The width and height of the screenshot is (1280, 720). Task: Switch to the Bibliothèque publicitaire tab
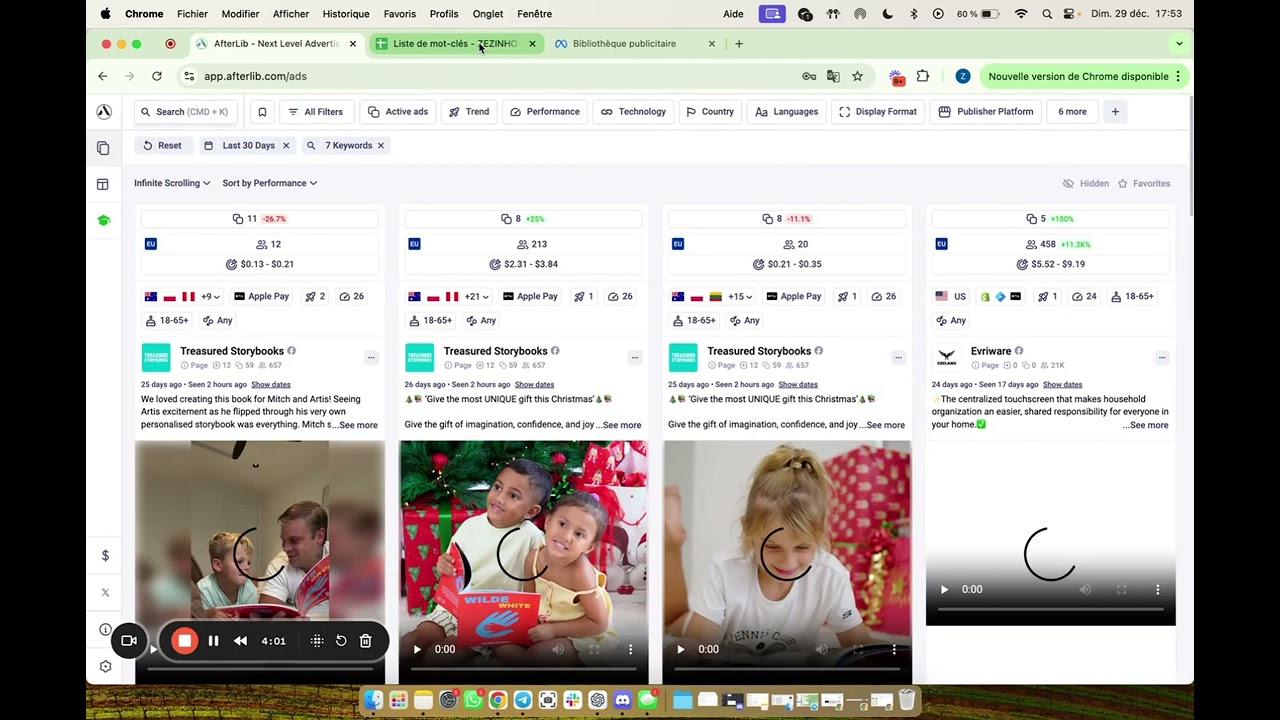[635, 44]
